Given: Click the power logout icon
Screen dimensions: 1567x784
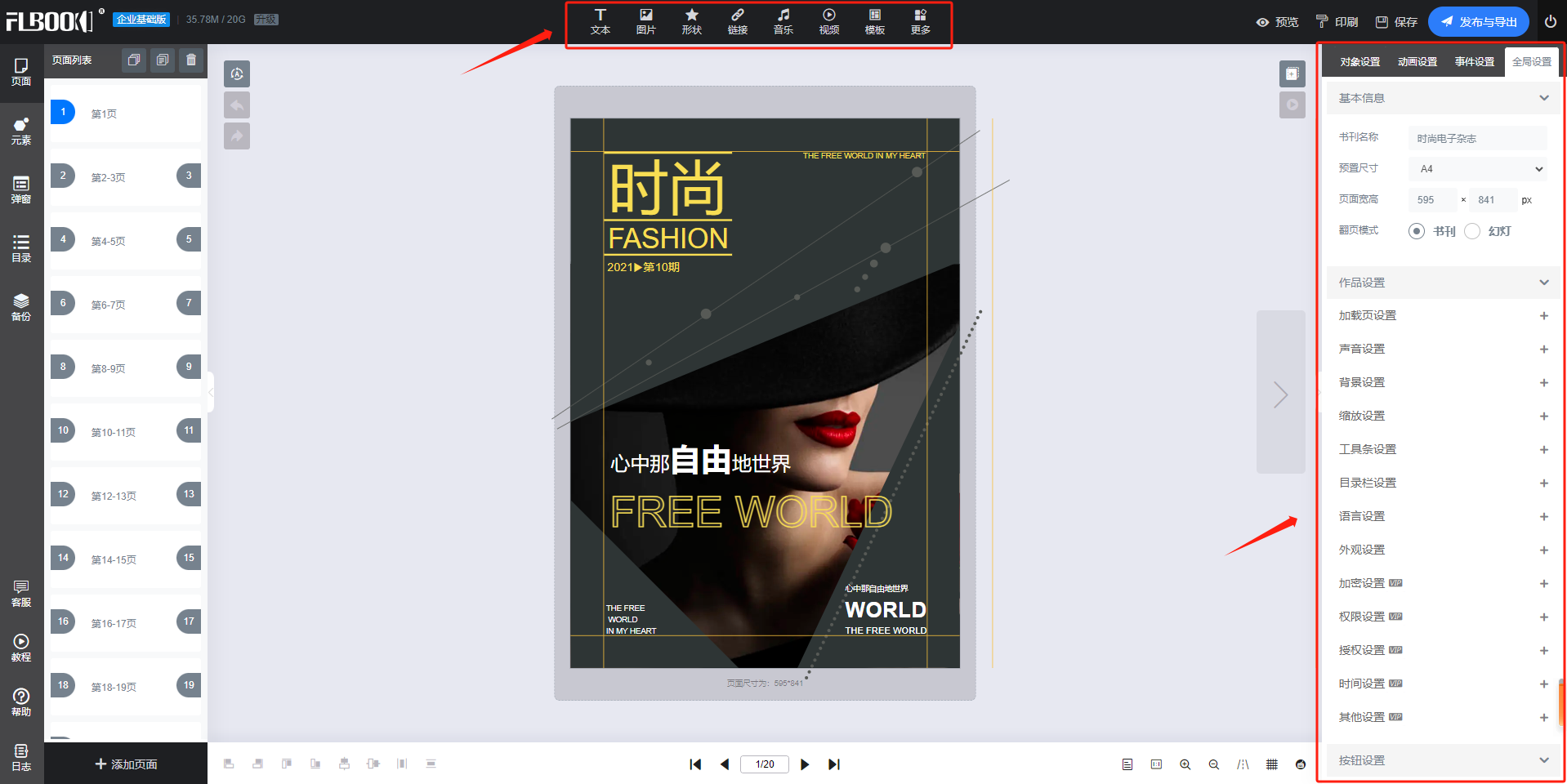Looking at the screenshot, I should tap(1550, 22).
